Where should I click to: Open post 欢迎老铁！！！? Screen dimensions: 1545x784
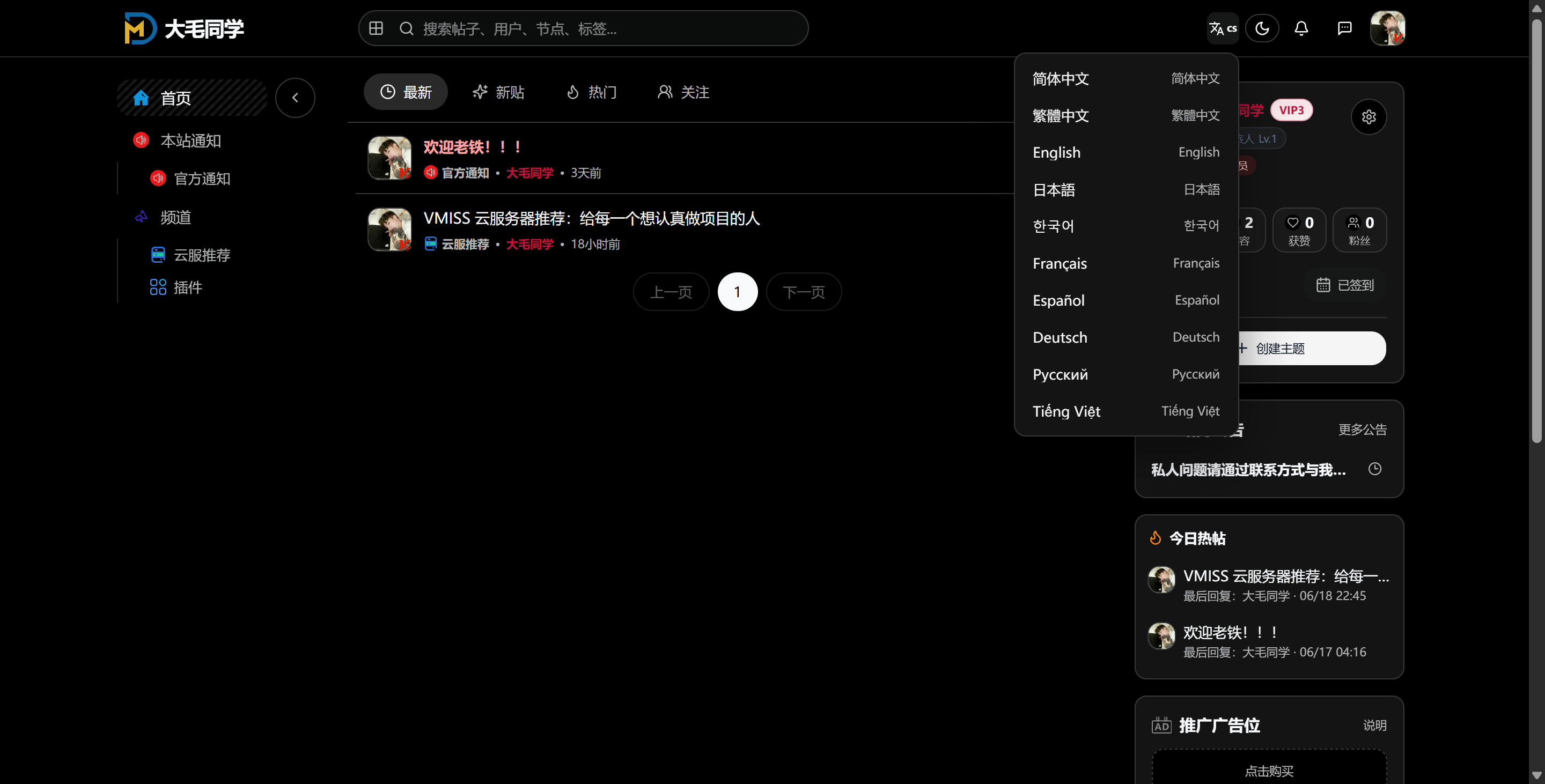pyautogui.click(x=473, y=147)
